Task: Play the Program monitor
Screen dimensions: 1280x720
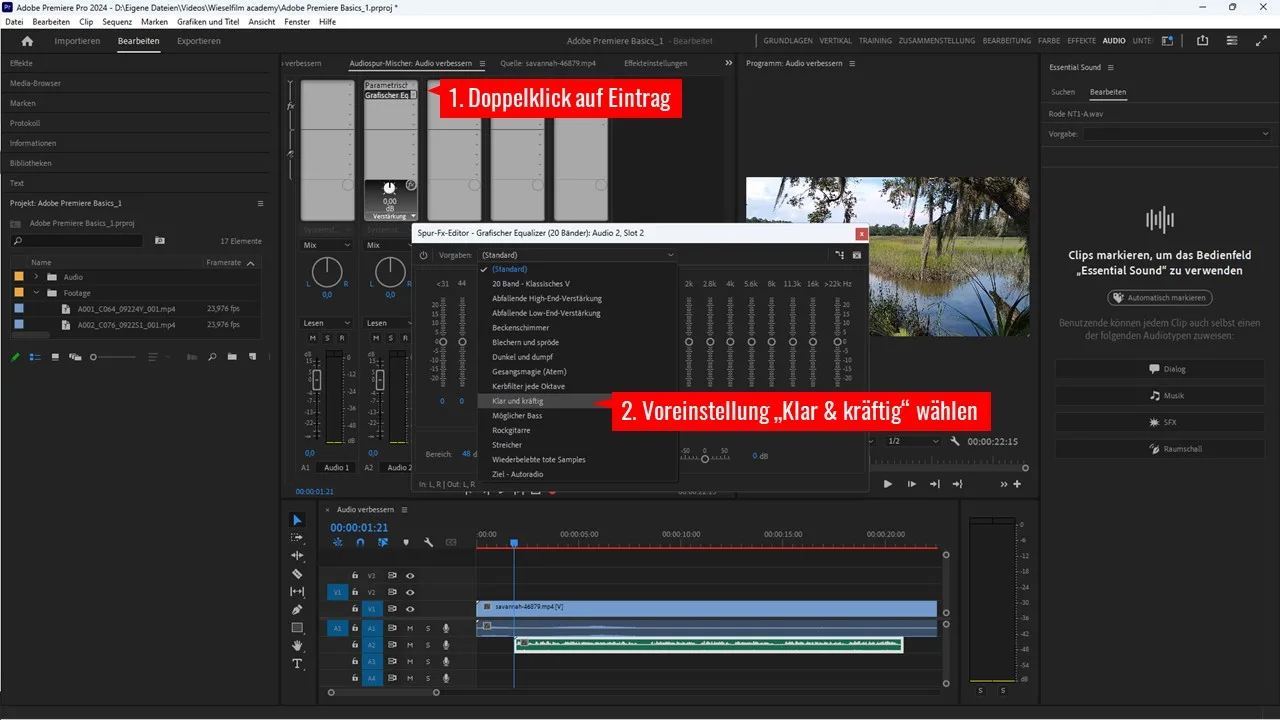Action: point(887,484)
